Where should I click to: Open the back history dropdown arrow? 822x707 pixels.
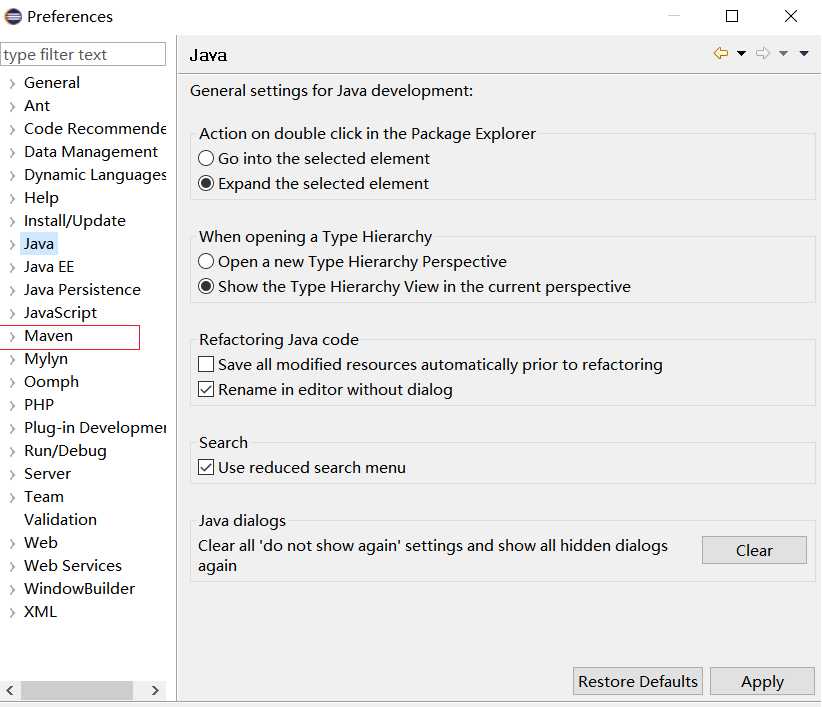click(741, 53)
